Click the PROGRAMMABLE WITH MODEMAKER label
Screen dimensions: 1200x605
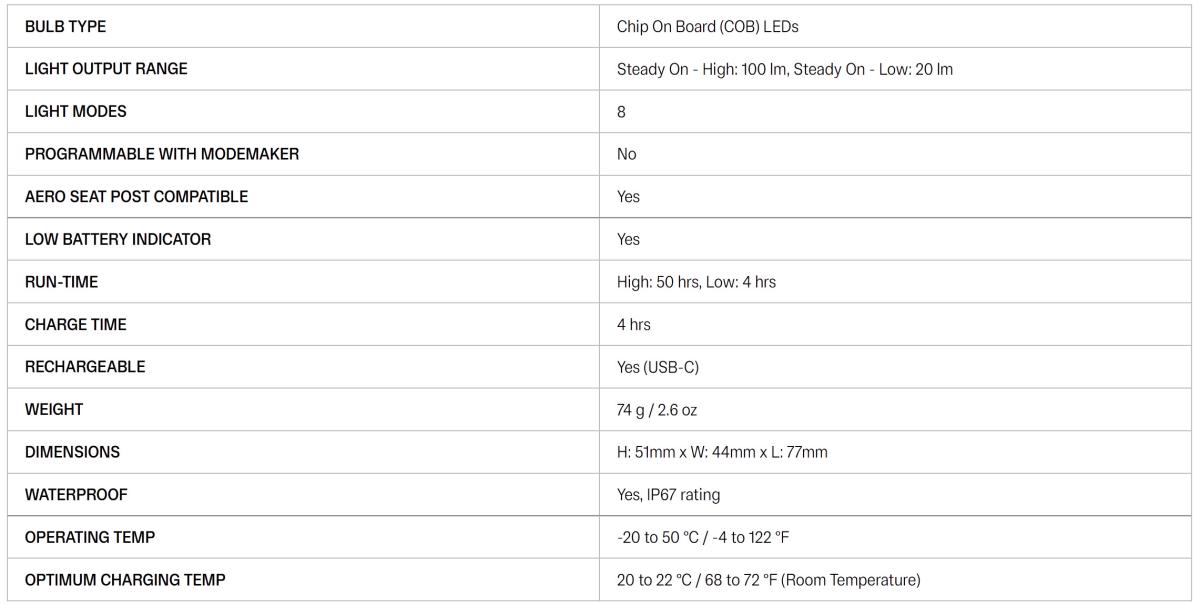162,154
